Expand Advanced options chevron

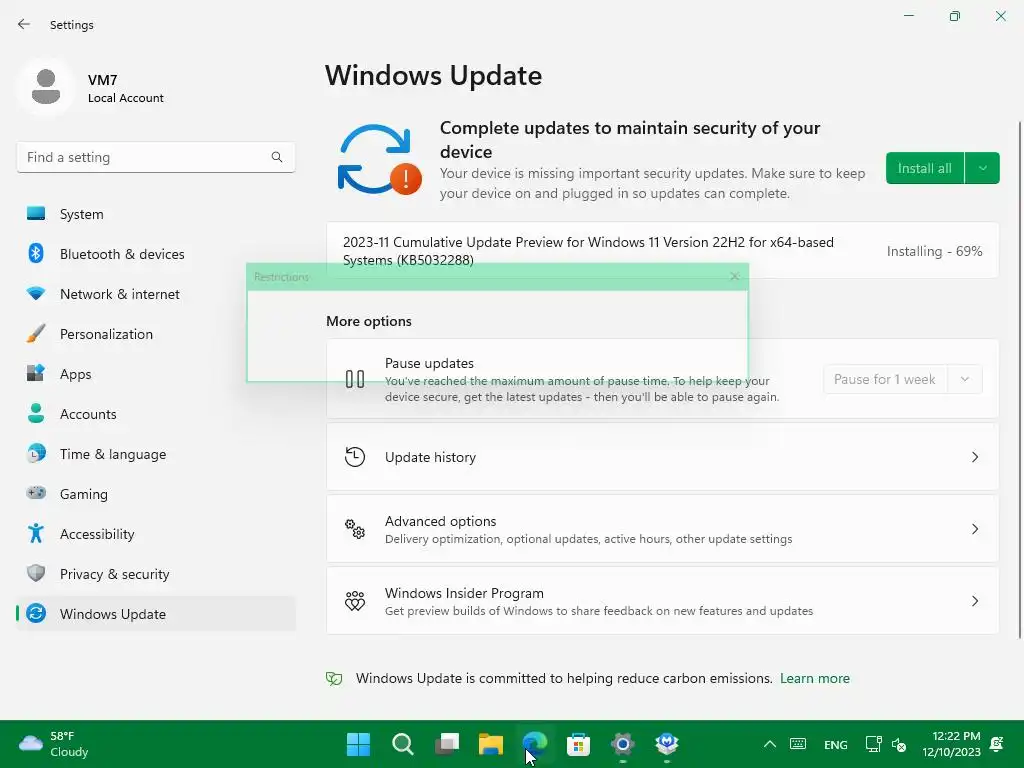pos(974,529)
